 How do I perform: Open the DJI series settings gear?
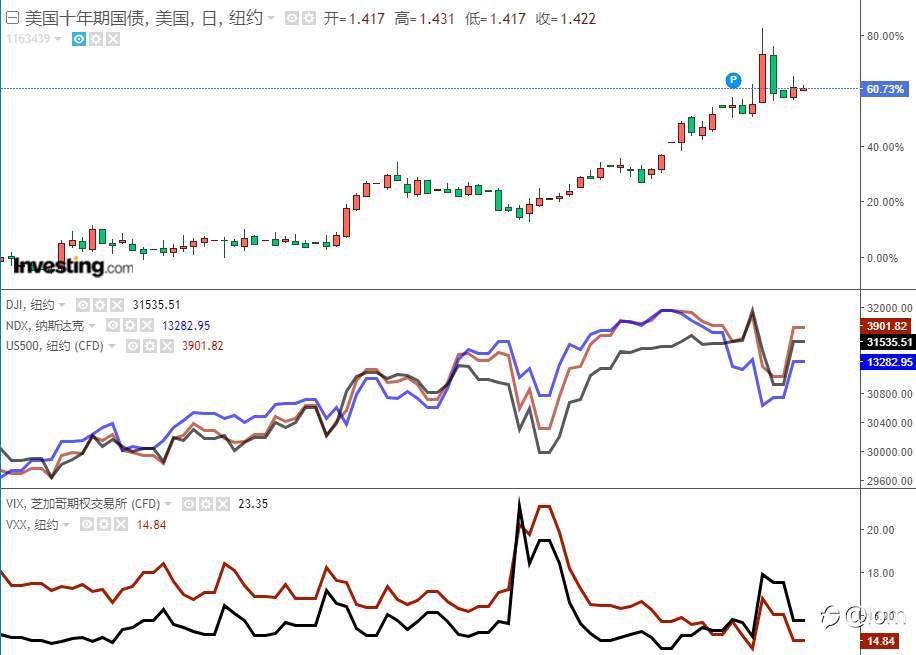98,305
